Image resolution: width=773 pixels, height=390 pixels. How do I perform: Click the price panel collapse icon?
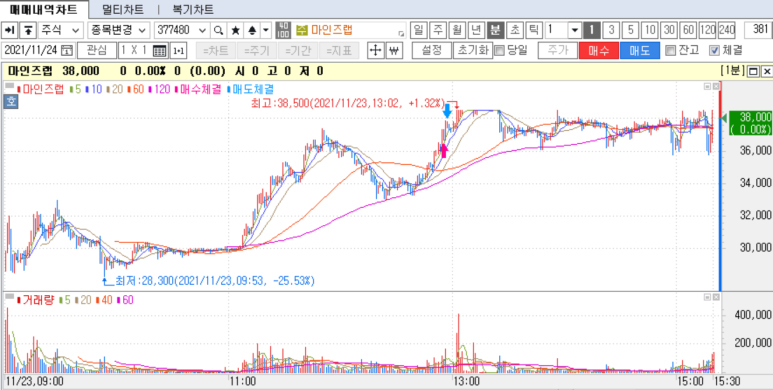pos(707,86)
